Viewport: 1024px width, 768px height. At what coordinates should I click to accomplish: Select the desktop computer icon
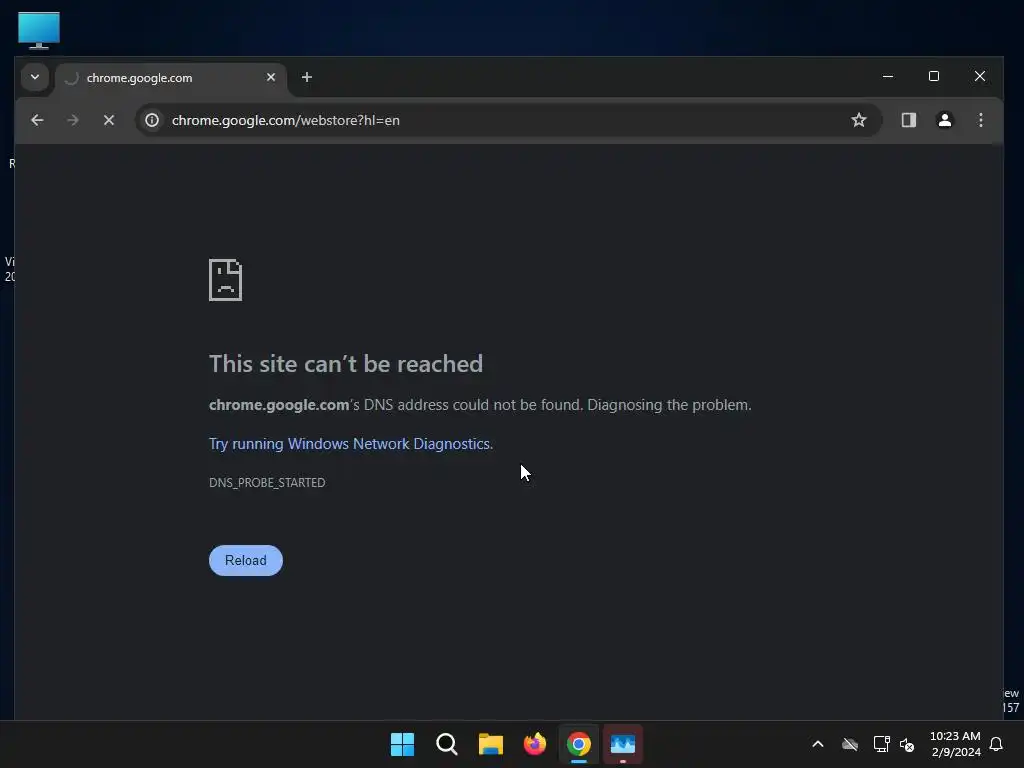39,30
